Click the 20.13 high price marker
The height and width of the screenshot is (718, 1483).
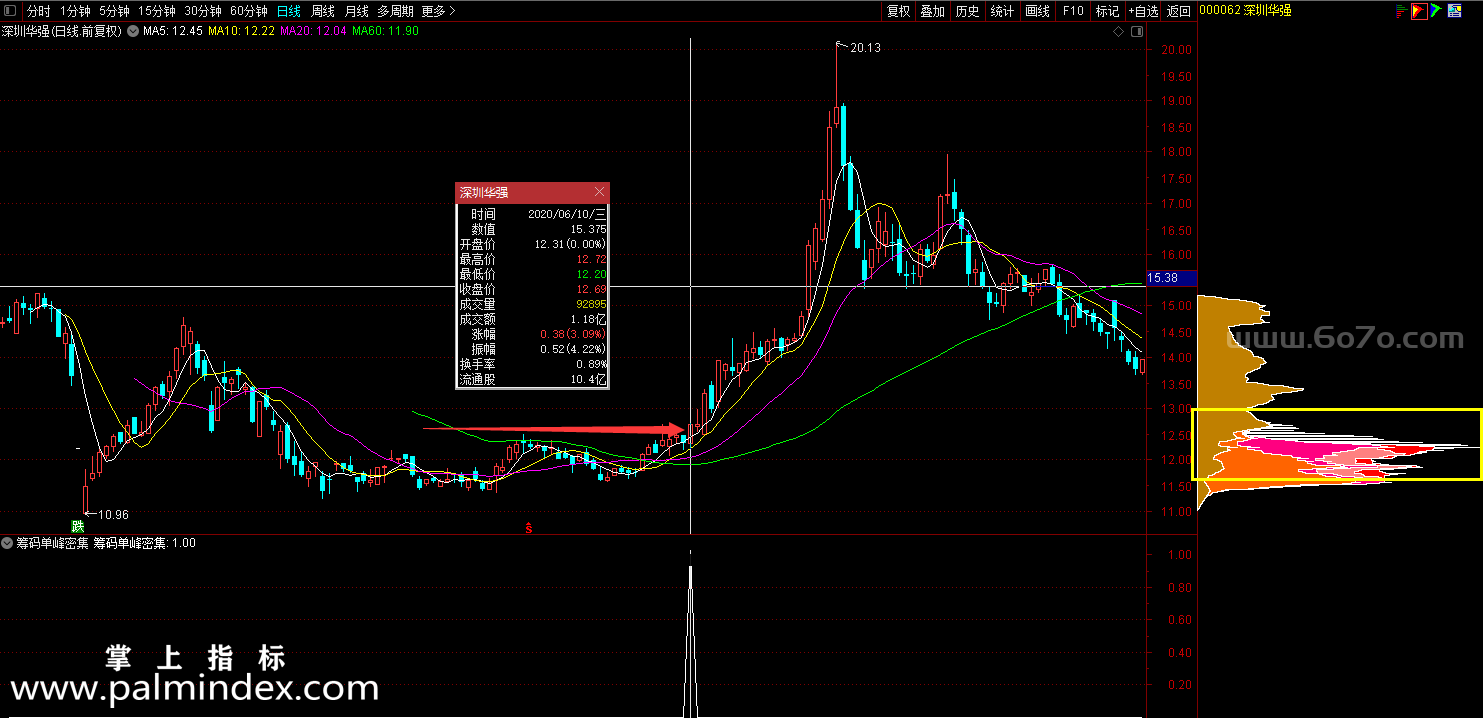(x=865, y=47)
